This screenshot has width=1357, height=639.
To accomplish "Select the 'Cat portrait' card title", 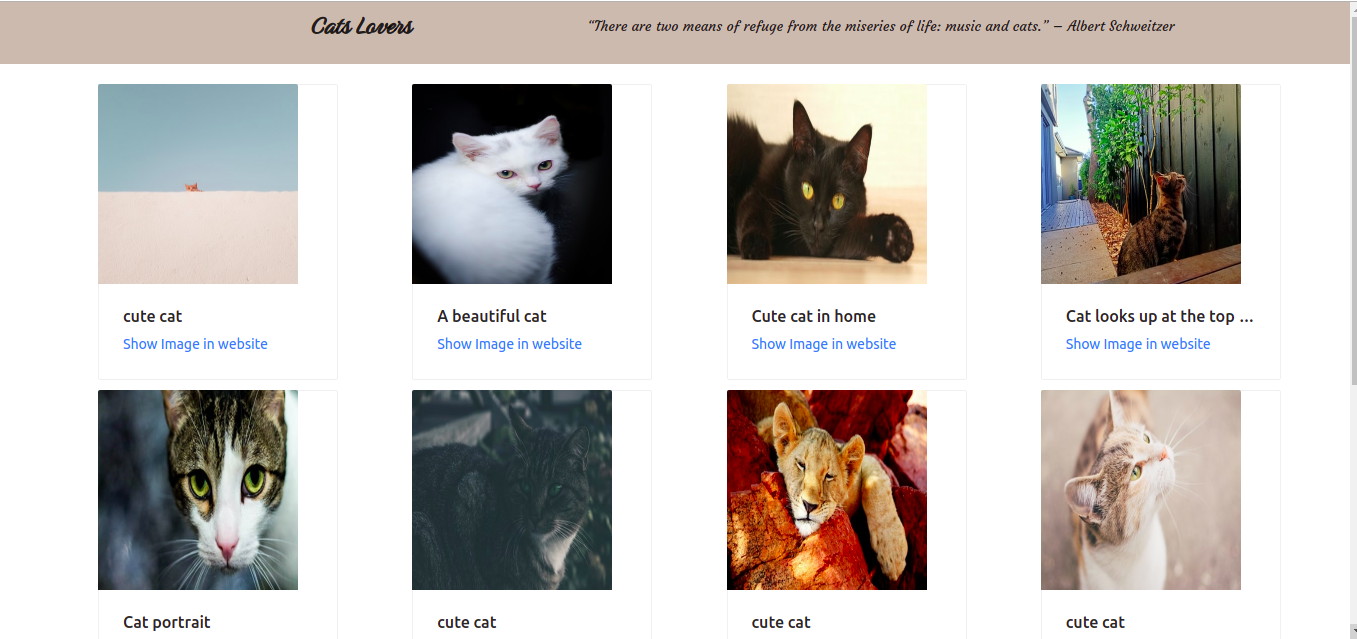I will click(167, 622).
